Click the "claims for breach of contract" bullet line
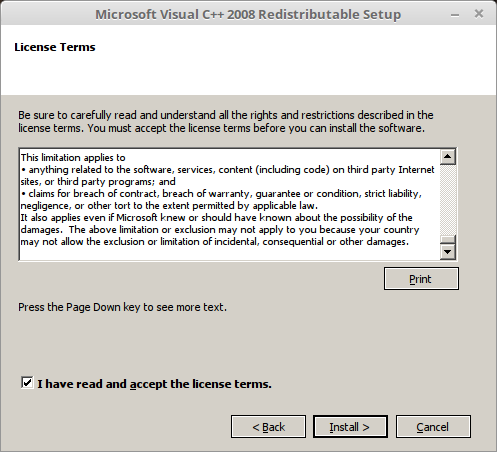Image resolution: width=497 pixels, height=452 pixels. [221, 194]
